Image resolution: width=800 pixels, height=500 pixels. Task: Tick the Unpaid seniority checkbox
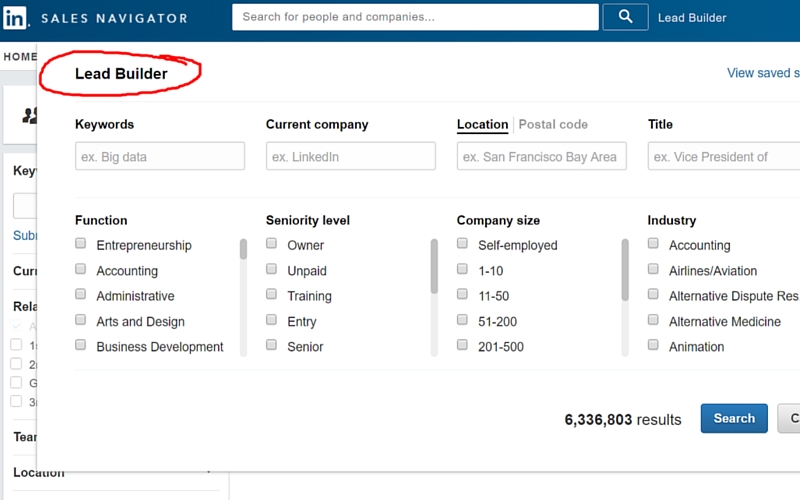click(271, 269)
